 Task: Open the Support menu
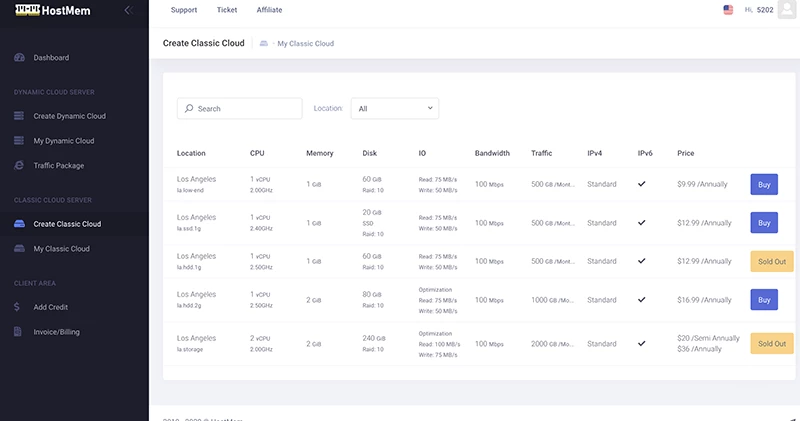184,10
